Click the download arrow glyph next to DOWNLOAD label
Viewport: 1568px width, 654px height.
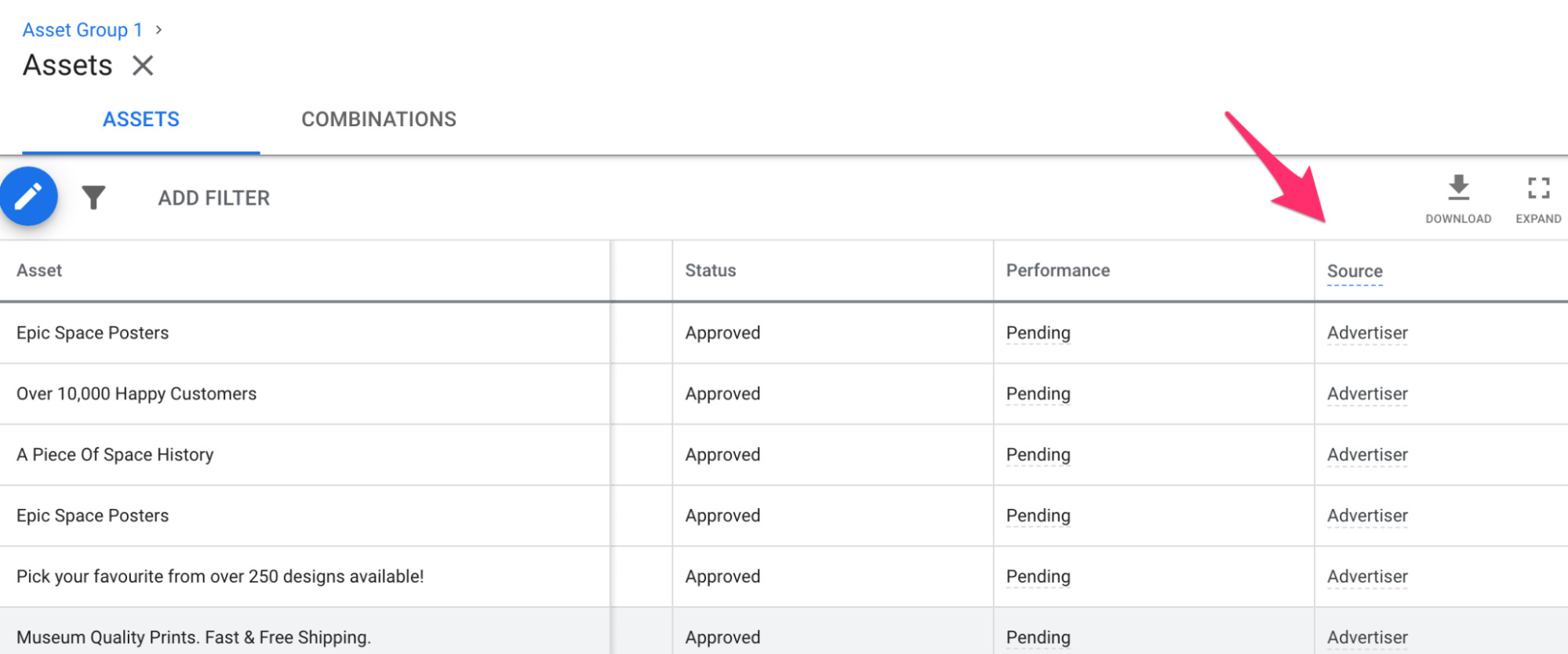(1458, 187)
